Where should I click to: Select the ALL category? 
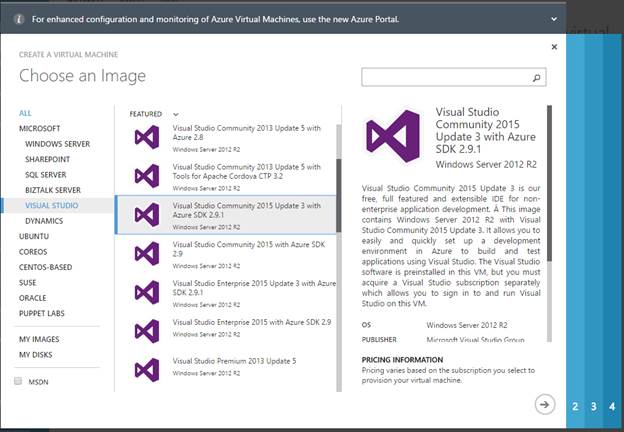coord(25,113)
